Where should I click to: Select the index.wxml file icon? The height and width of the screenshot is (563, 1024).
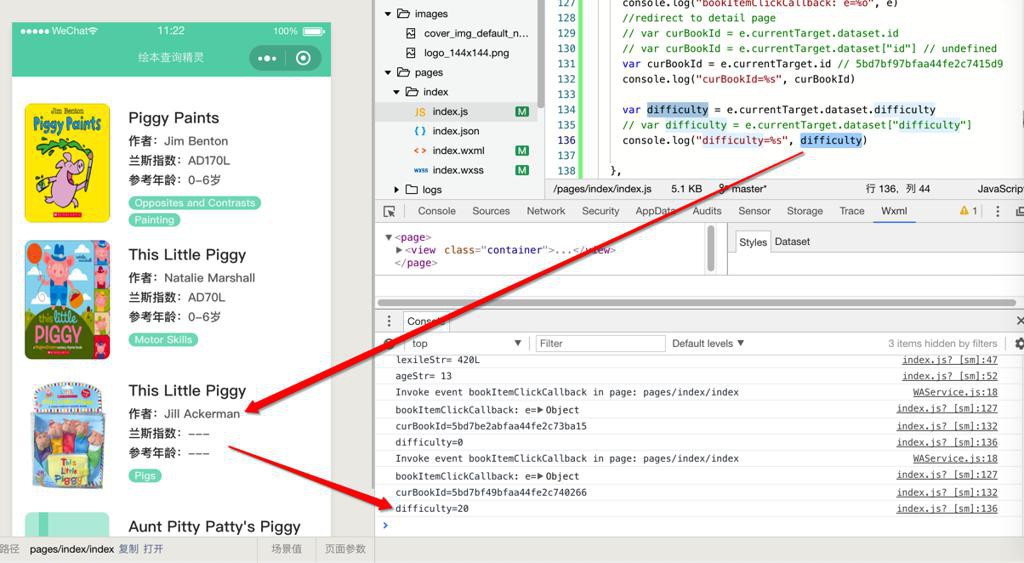click(x=420, y=151)
